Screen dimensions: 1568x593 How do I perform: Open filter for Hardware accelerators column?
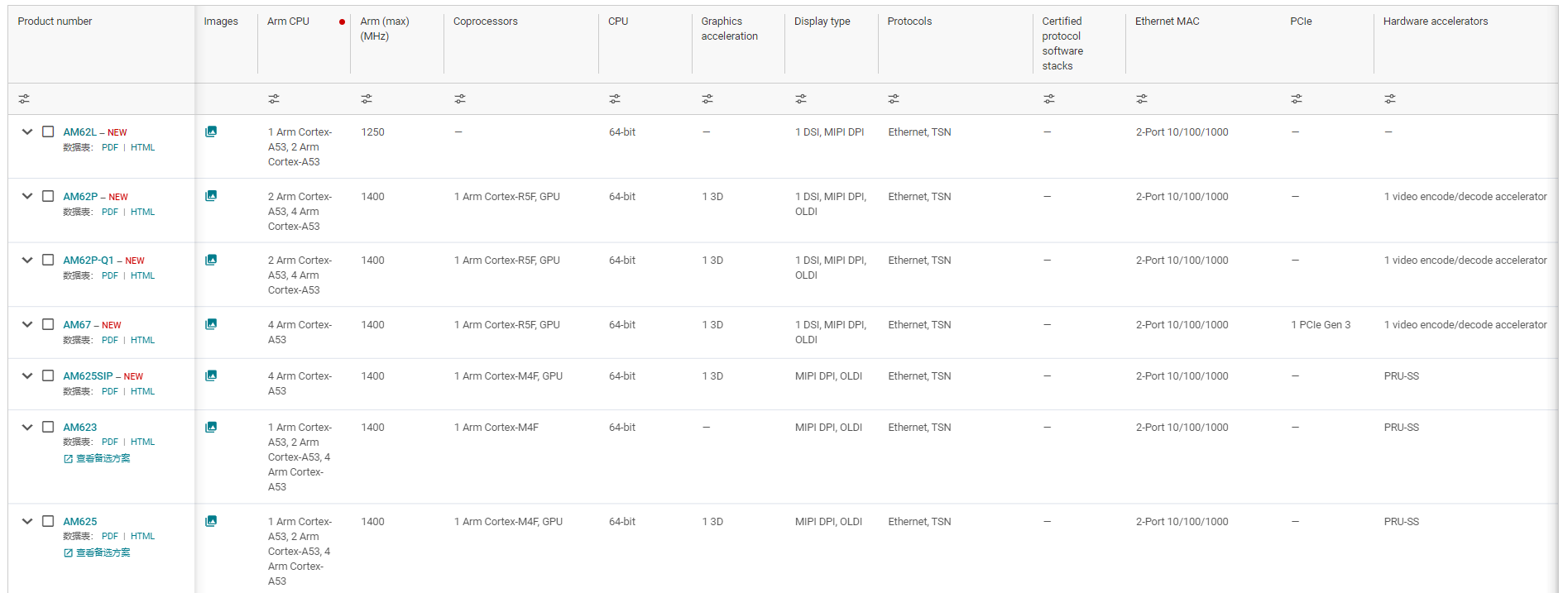click(1390, 99)
